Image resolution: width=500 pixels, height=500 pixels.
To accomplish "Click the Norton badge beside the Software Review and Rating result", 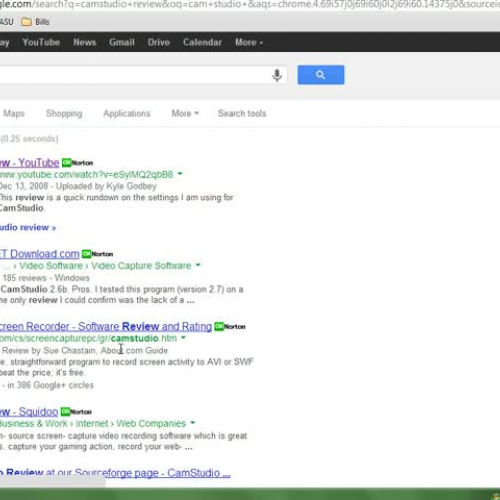I will click(x=230, y=327).
